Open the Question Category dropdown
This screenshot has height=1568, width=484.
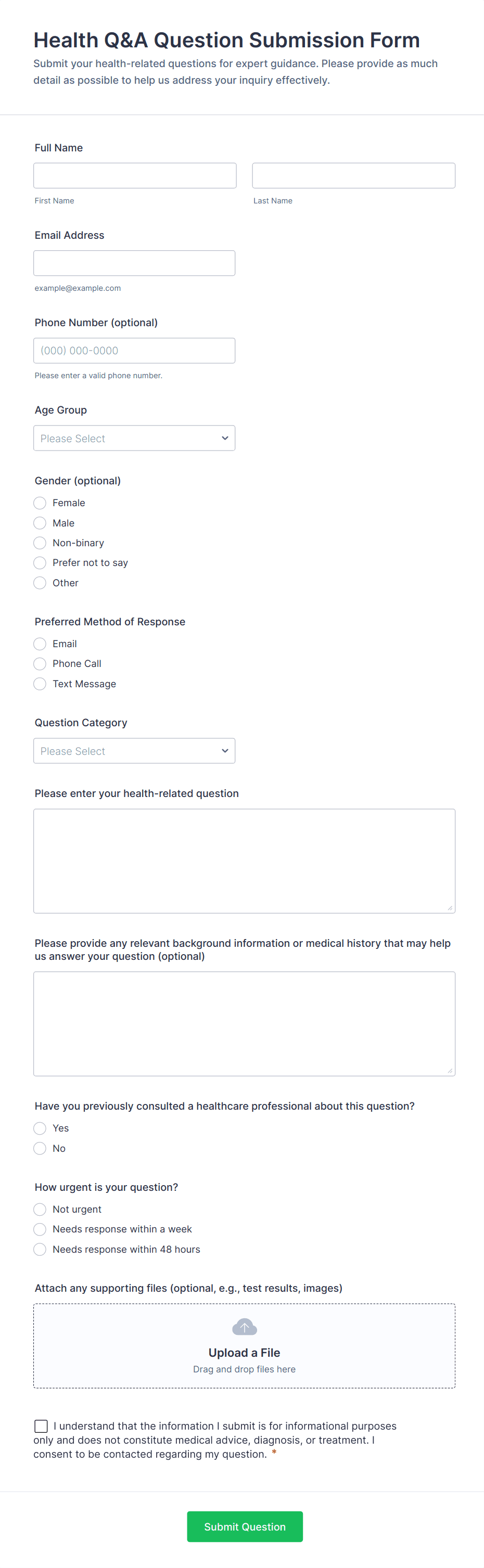[x=134, y=751]
